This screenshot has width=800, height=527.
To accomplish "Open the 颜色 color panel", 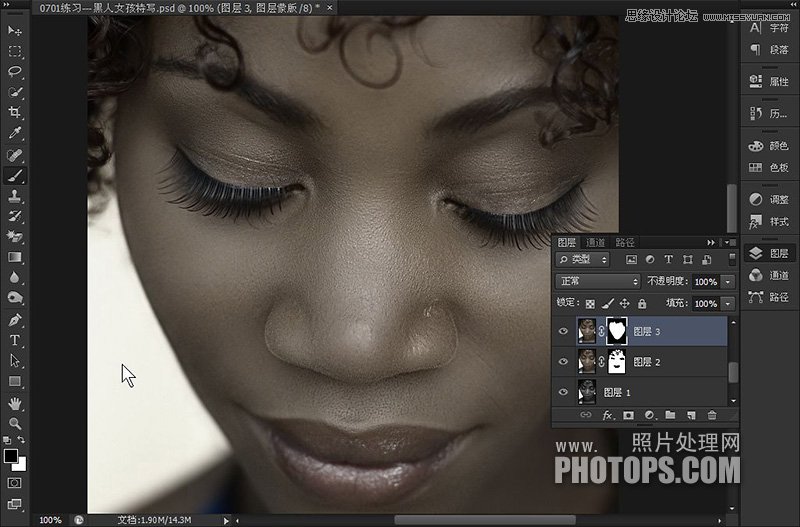I will [769, 146].
